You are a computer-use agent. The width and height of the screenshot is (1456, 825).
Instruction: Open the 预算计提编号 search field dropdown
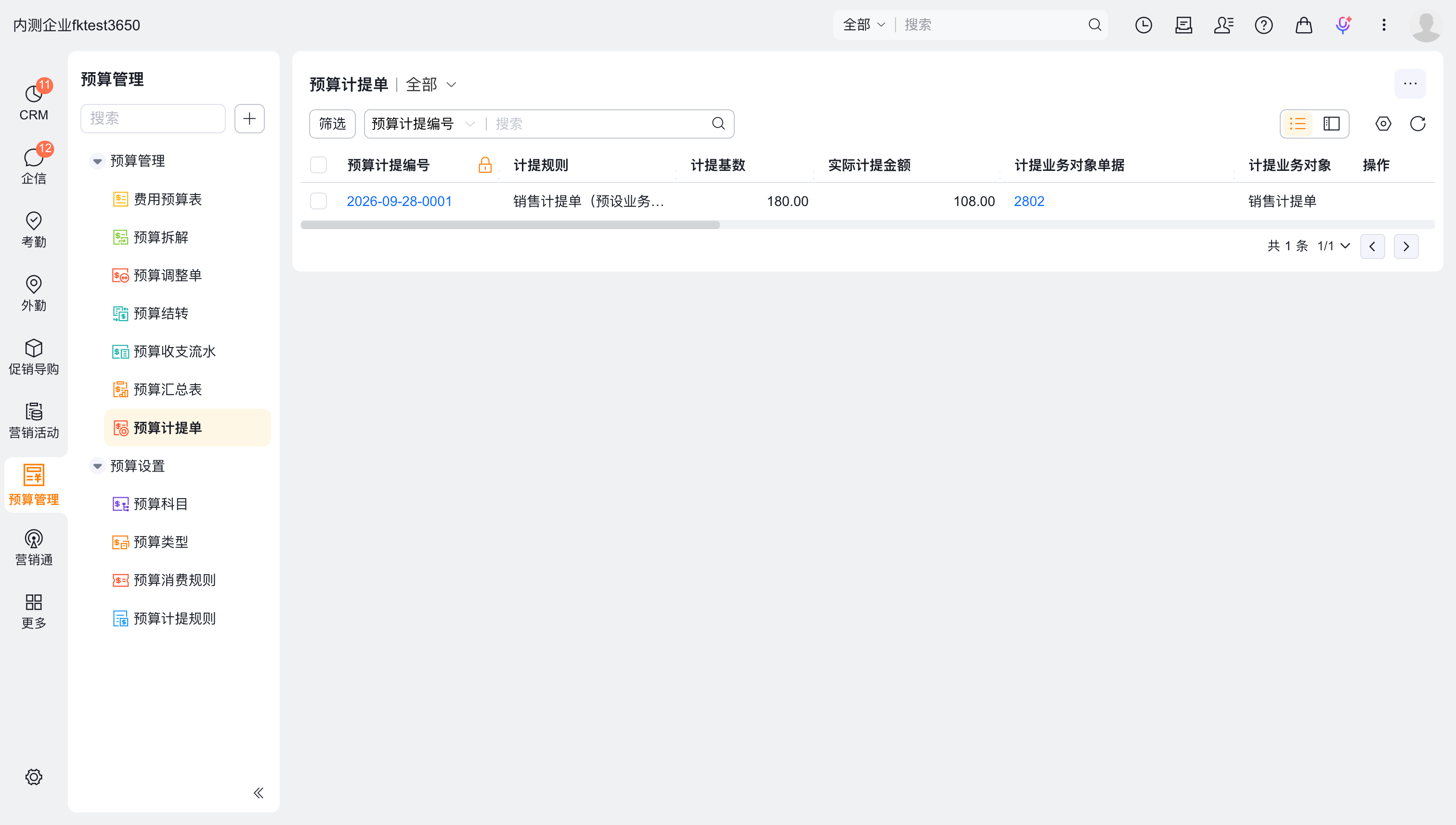pos(423,124)
